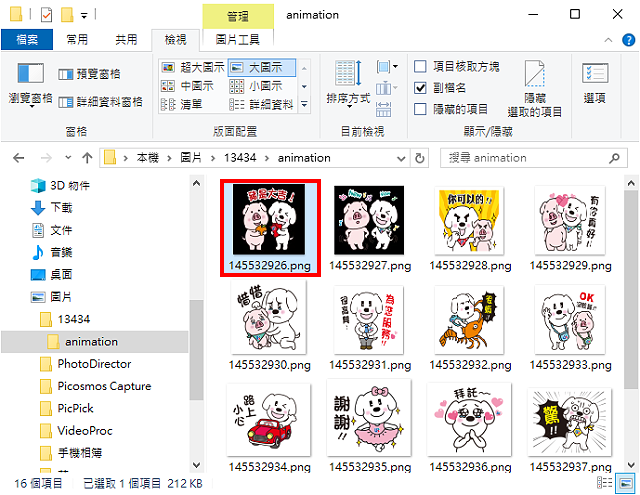Select thumbnail 145532934.png with red car
Image resolution: width=640 pixels, height=495 pixels.
(269, 427)
